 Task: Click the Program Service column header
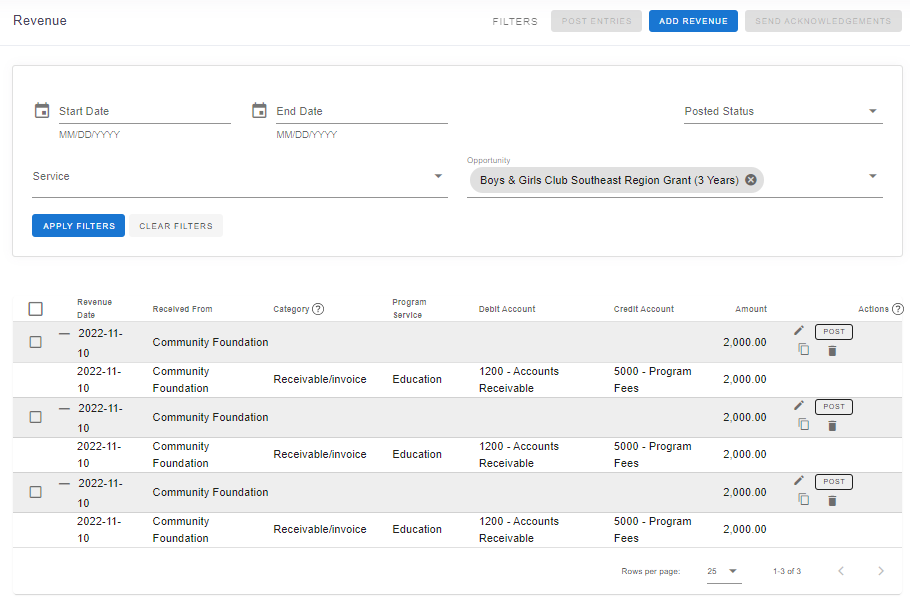(409, 308)
